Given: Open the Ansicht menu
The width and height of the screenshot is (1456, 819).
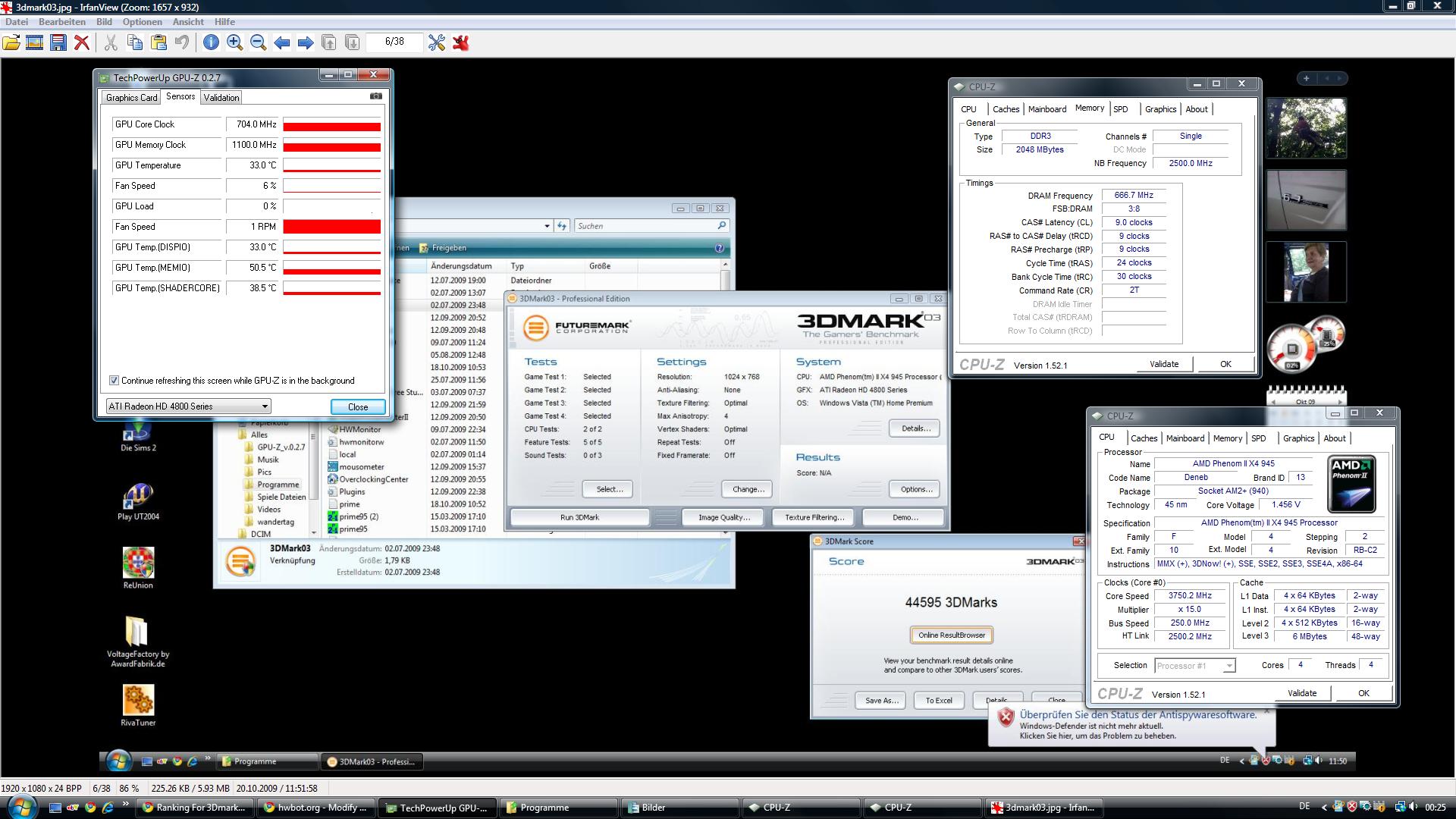Looking at the screenshot, I should (x=188, y=22).
